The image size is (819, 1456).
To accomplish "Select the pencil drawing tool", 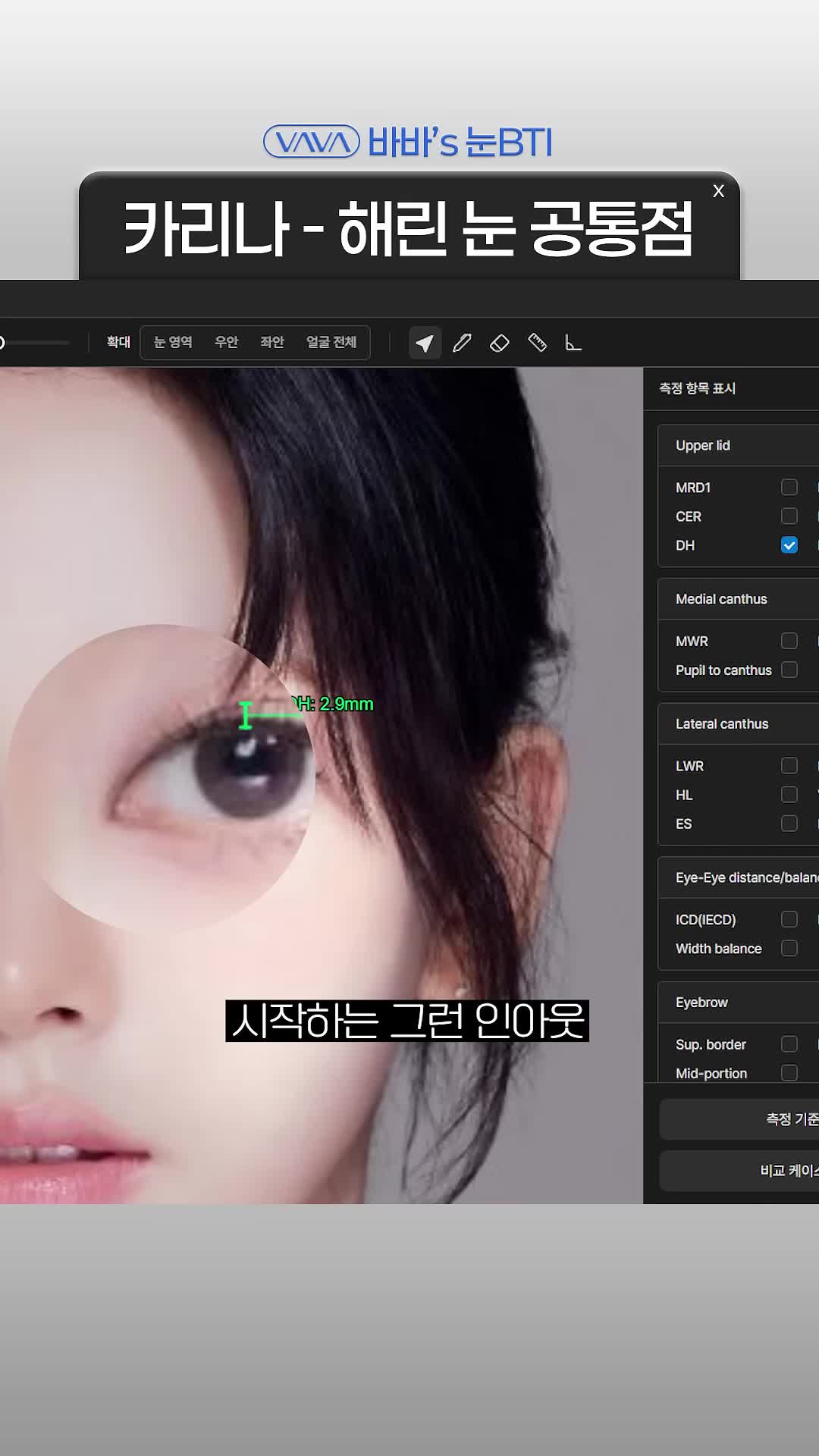I will (462, 343).
